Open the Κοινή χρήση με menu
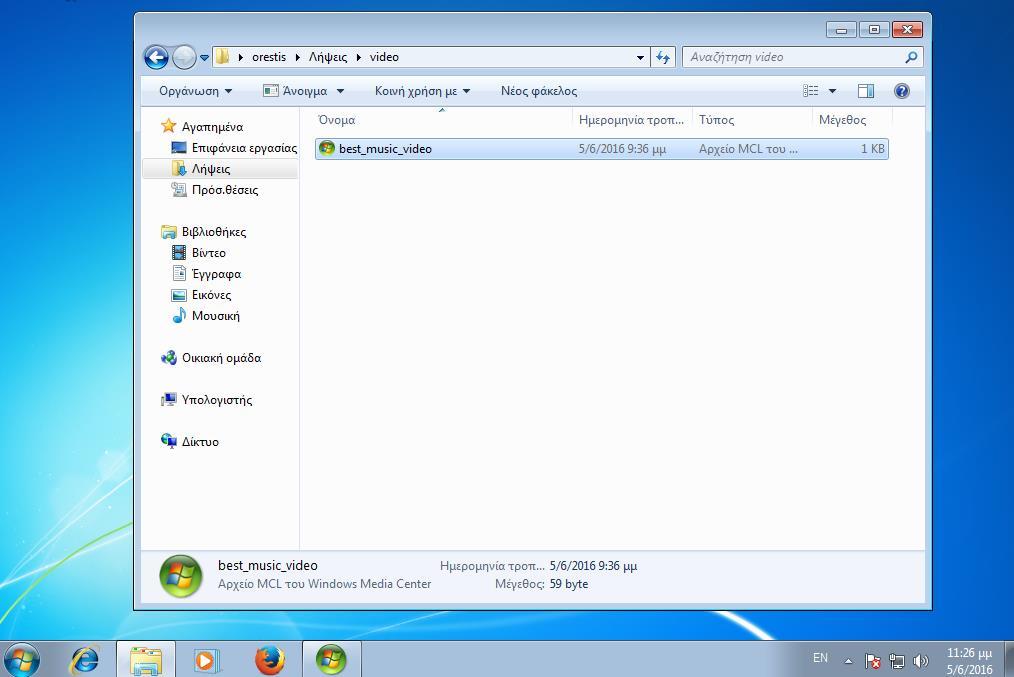 (422, 91)
